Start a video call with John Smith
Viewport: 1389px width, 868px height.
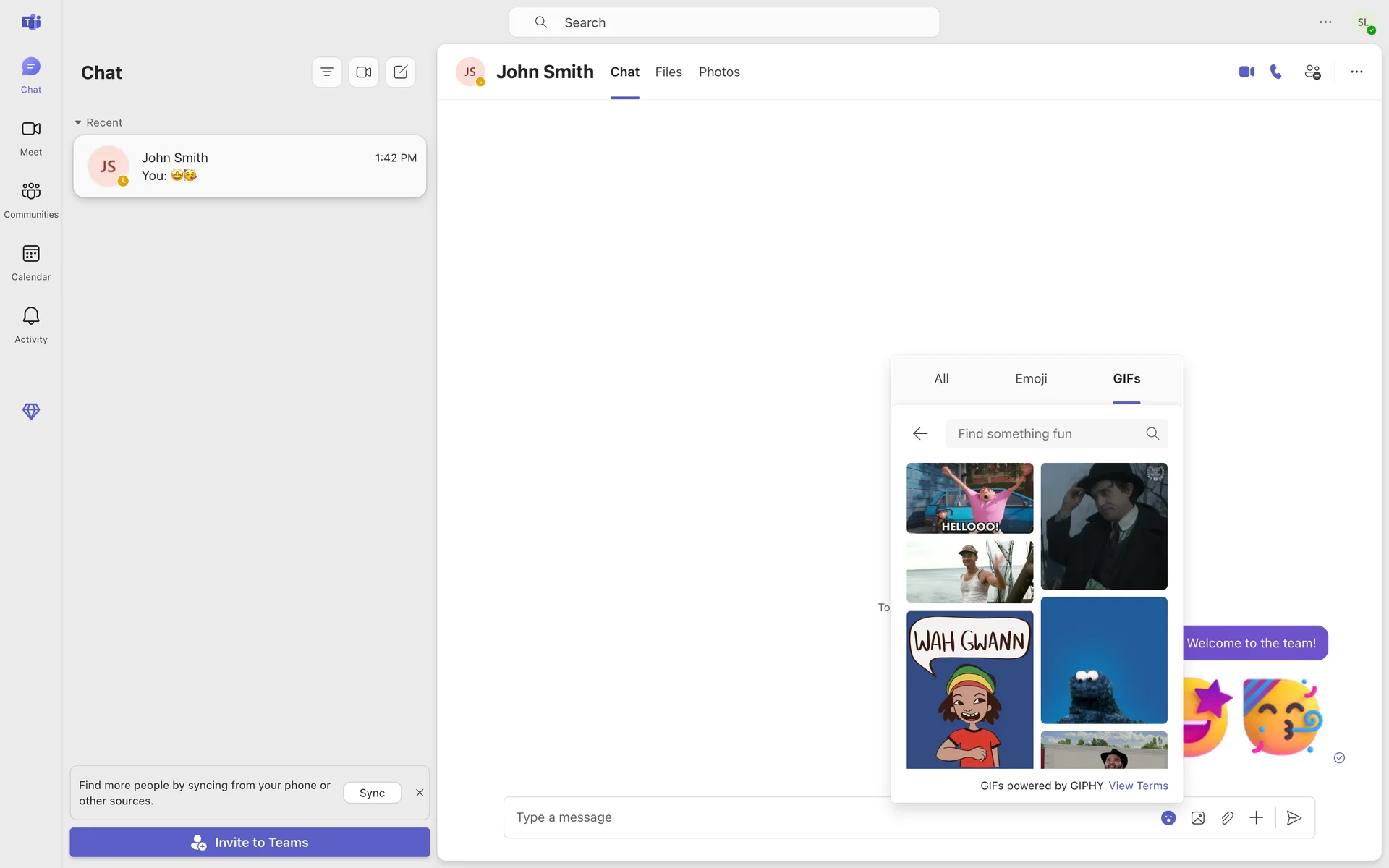pos(1246,72)
